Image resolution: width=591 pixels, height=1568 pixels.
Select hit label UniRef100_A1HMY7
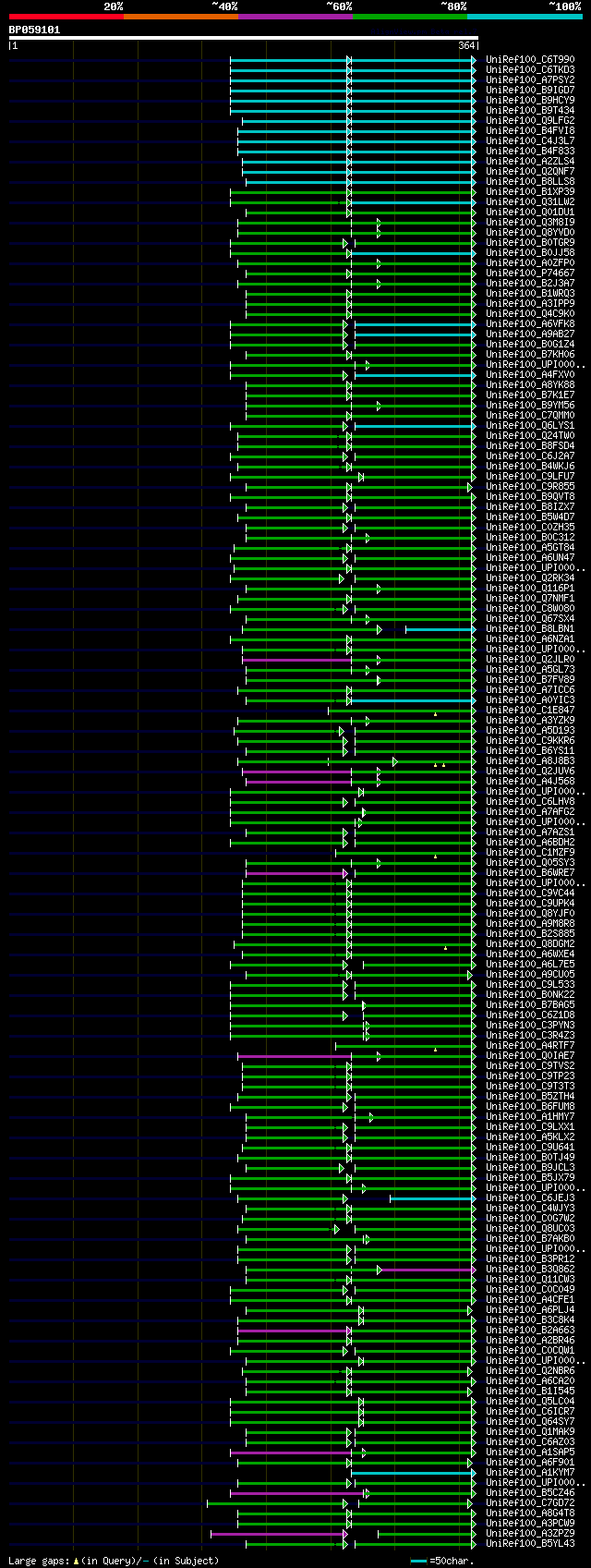point(530,1116)
